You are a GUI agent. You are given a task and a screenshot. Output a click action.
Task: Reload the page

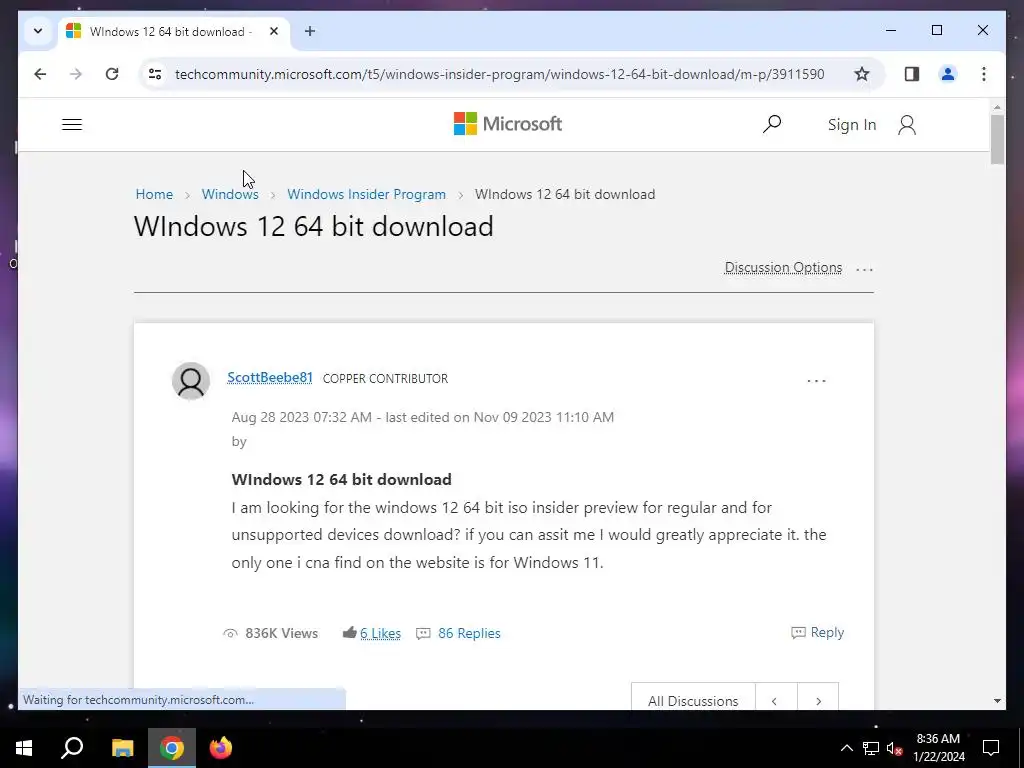(x=112, y=74)
